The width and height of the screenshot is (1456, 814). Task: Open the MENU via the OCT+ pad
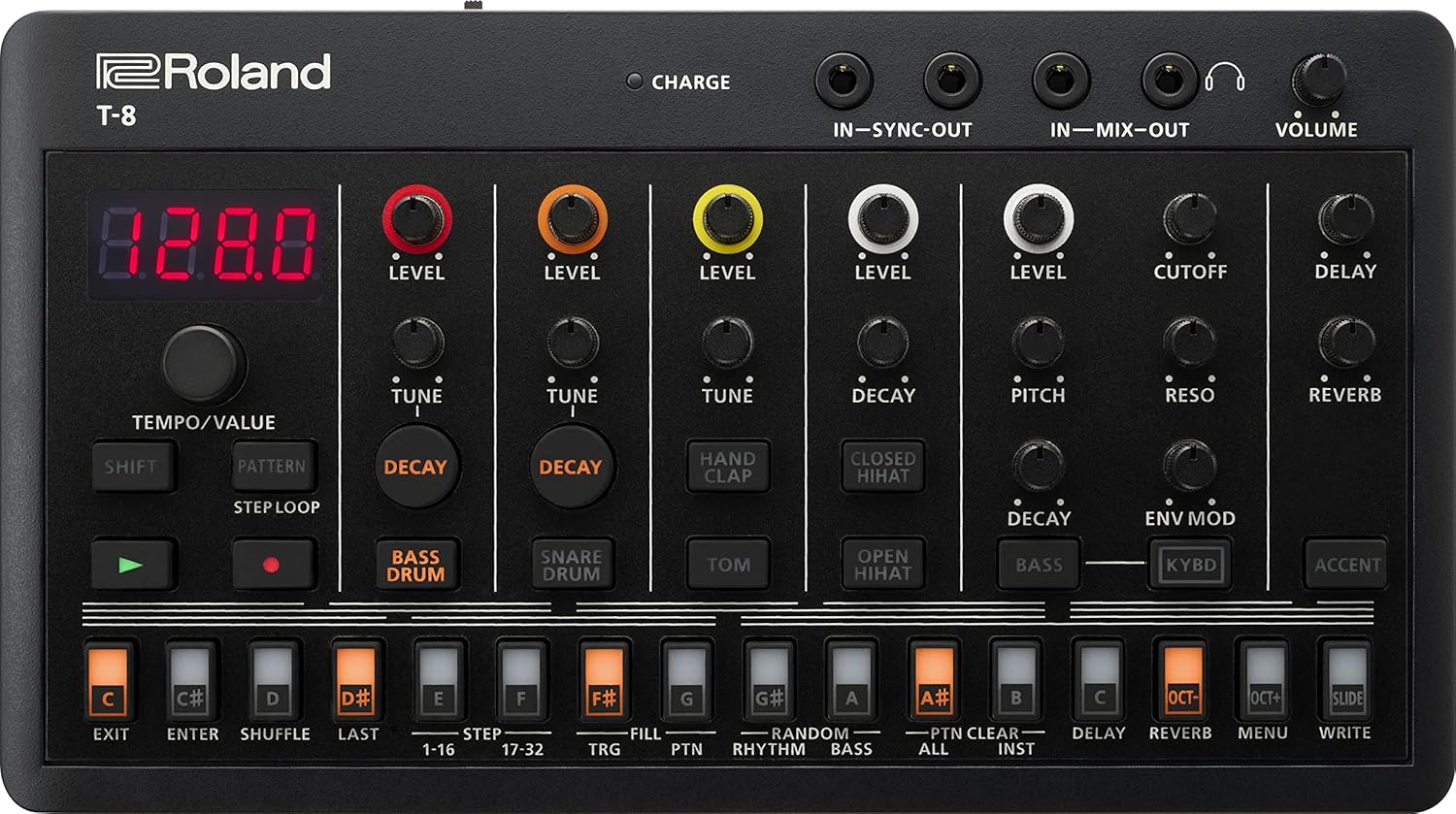click(x=1265, y=680)
